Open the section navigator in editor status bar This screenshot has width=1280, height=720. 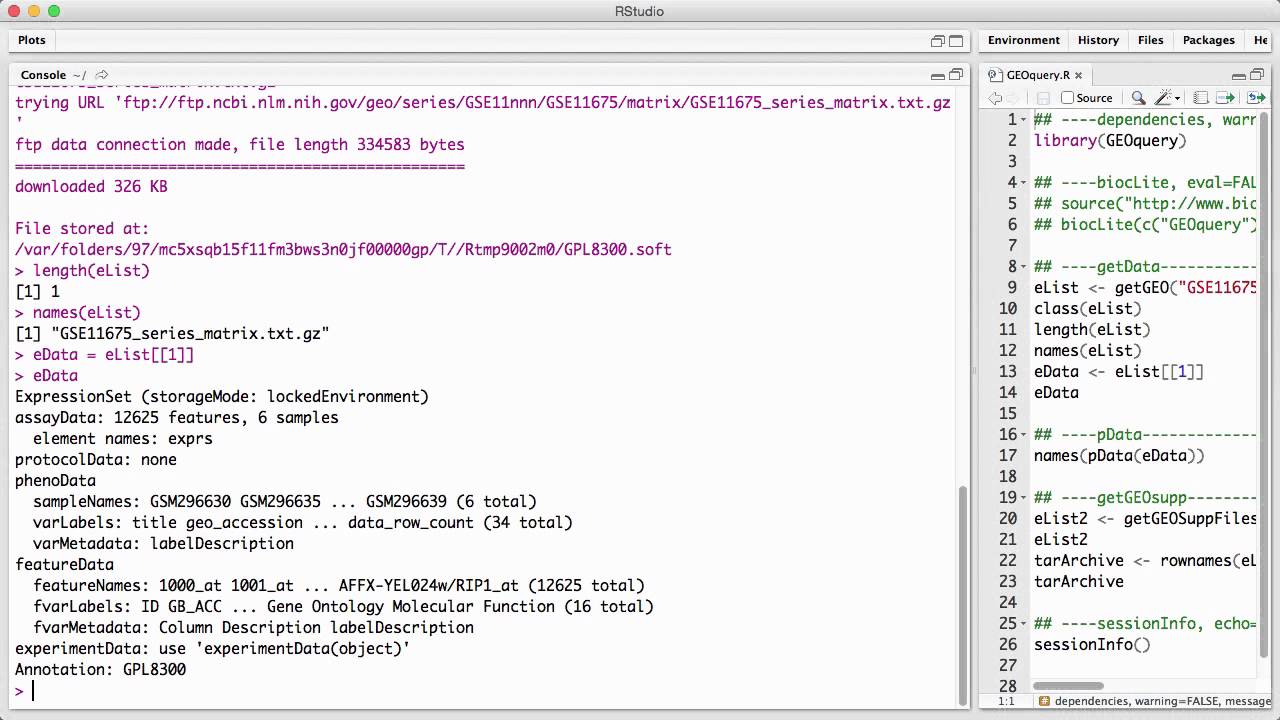point(1155,702)
